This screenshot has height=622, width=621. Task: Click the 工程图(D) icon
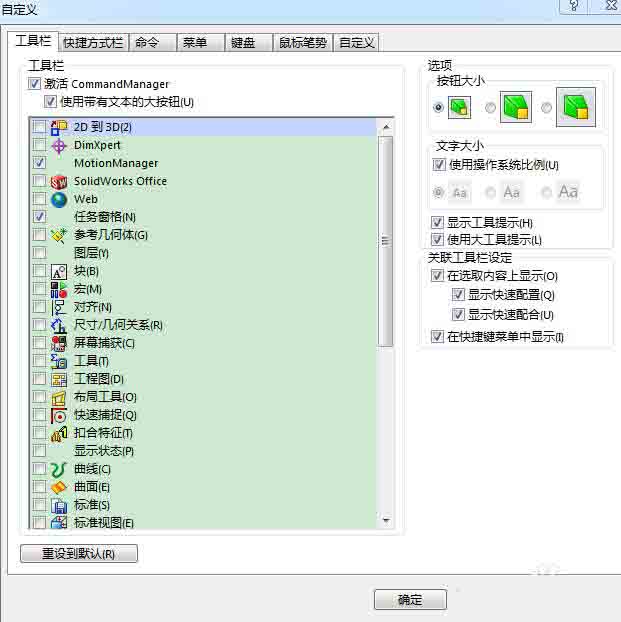(59, 380)
